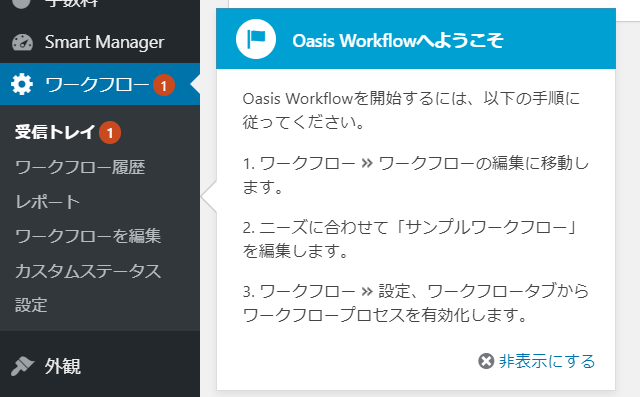Click the 受信トレイ count badge
This screenshot has height=397, width=640.
110,133
